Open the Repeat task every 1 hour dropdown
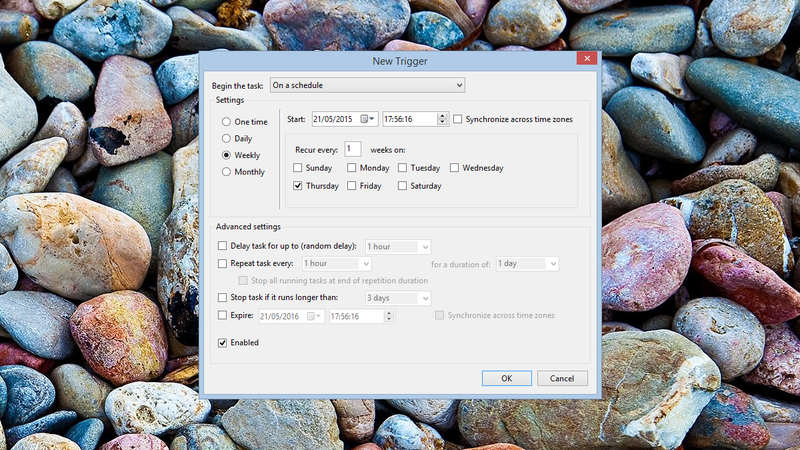 click(x=337, y=264)
